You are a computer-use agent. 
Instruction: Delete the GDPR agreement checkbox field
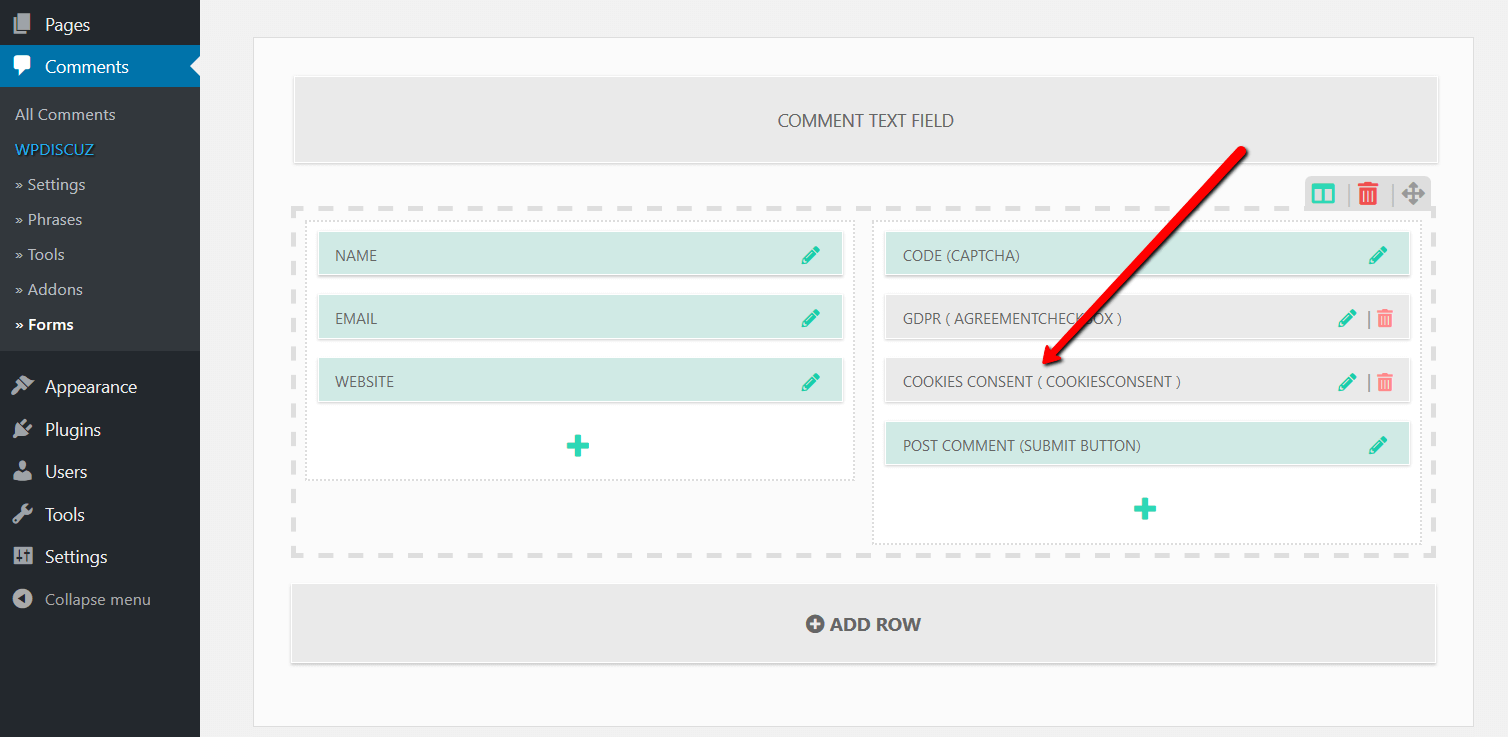pos(1385,318)
